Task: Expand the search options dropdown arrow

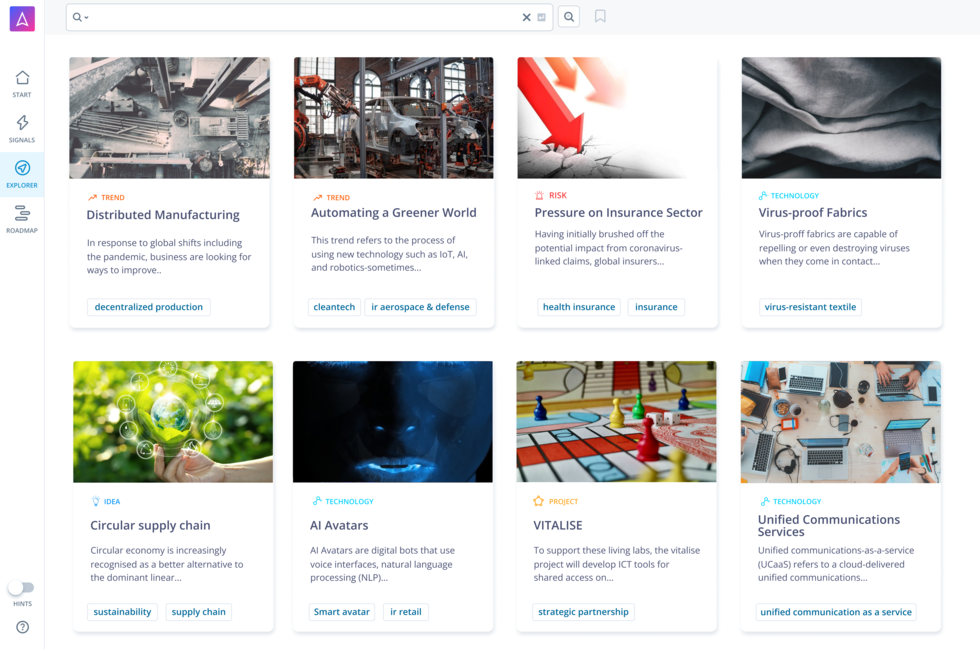Action: 86,17
